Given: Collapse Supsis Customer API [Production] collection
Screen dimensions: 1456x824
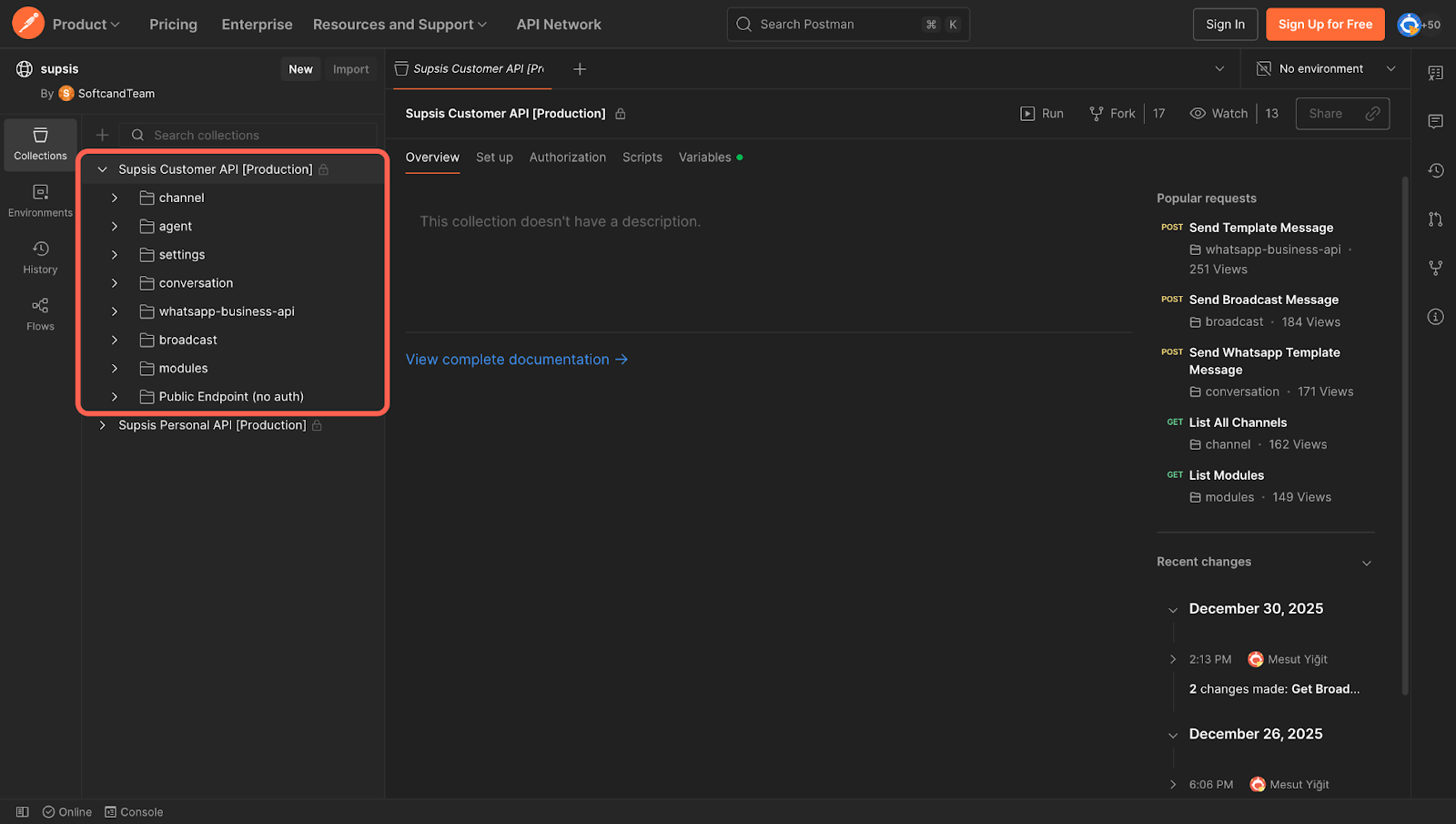Looking at the screenshot, I should point(102,169).
